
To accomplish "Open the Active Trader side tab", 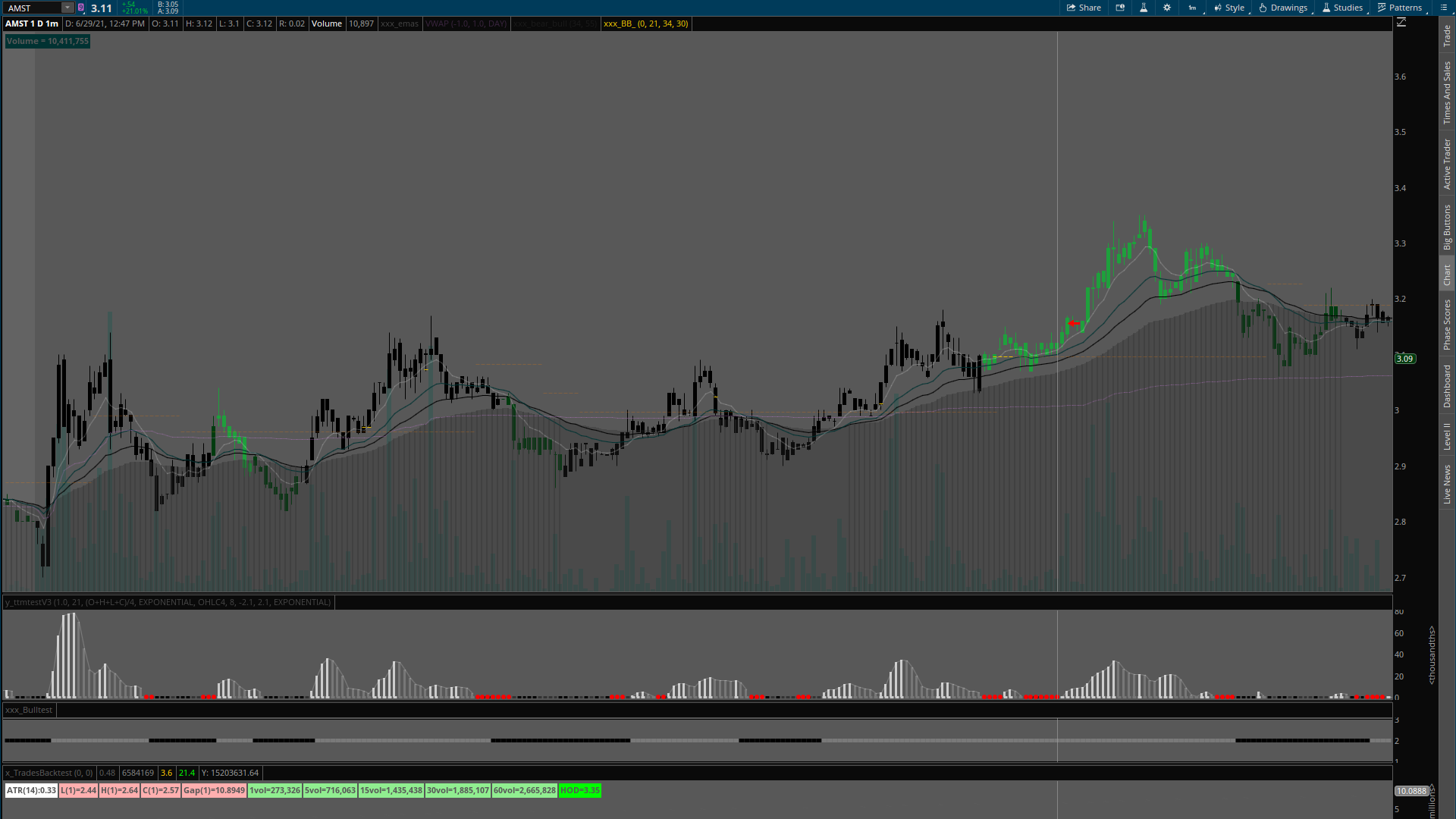I will tap(1447, 163).
